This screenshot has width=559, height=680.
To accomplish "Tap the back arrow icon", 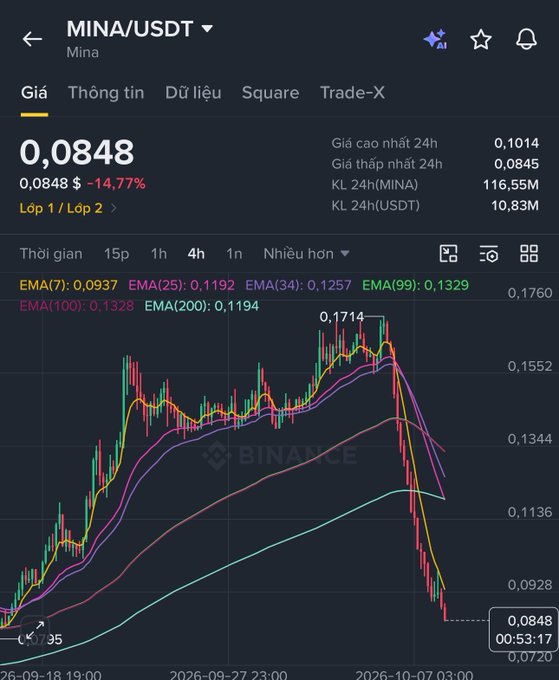I will point(33,39).
